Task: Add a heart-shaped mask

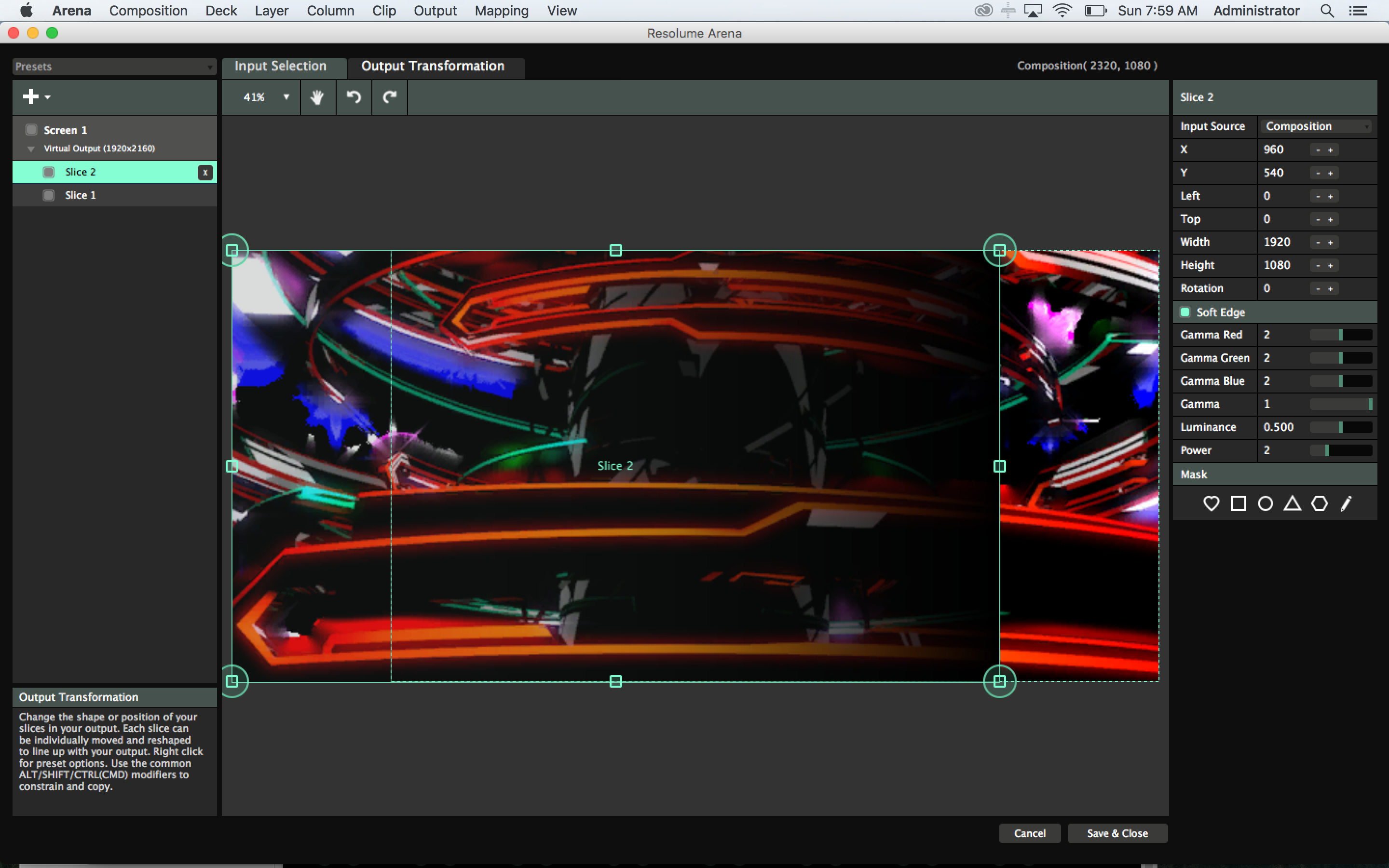Action: tap(1211, 503)
